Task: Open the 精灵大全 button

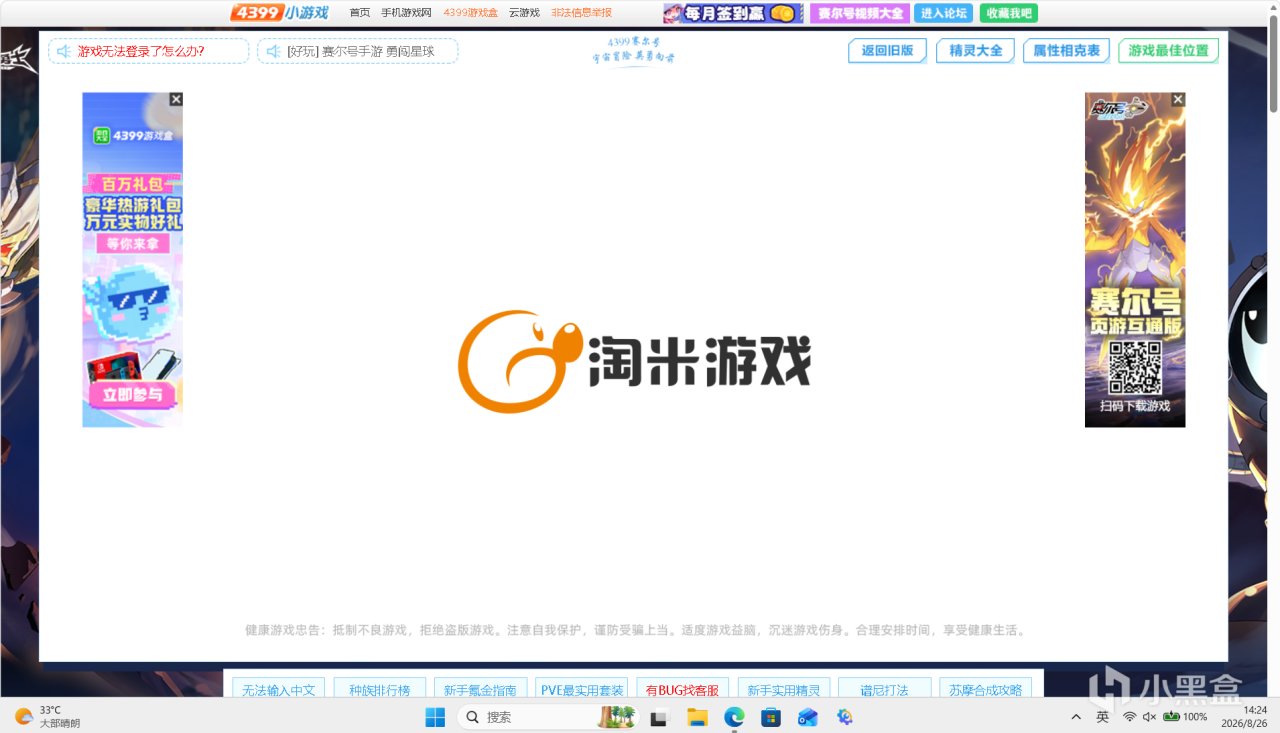Action: (x=975, y=51)
